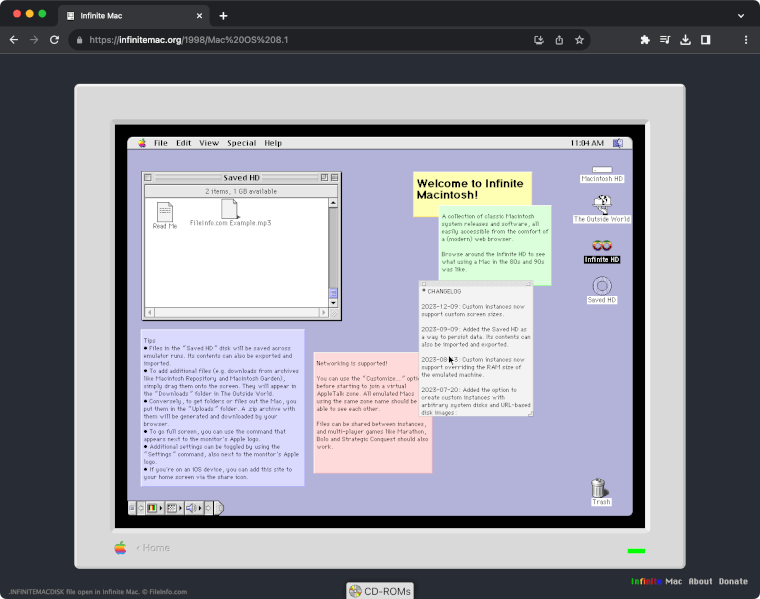Open the Macintosh HD disk icon
This screenshot has width=760, height=599.
[601, 171]
